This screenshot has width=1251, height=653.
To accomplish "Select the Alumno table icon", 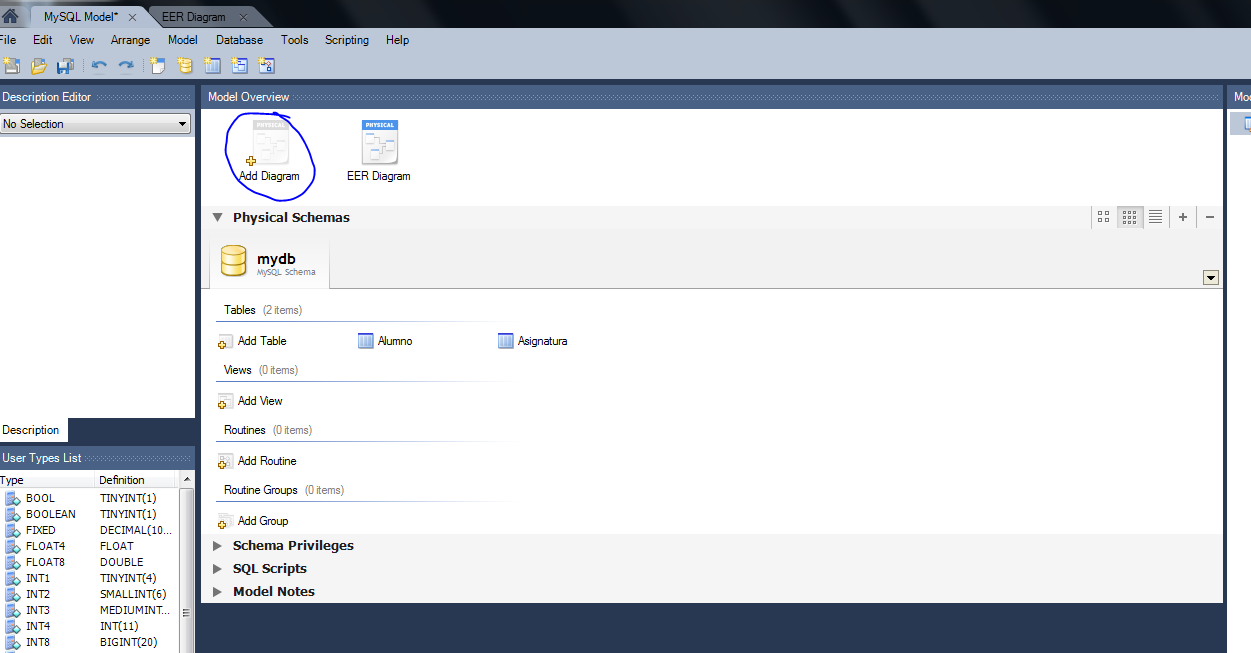I will [x=366, y=340].
